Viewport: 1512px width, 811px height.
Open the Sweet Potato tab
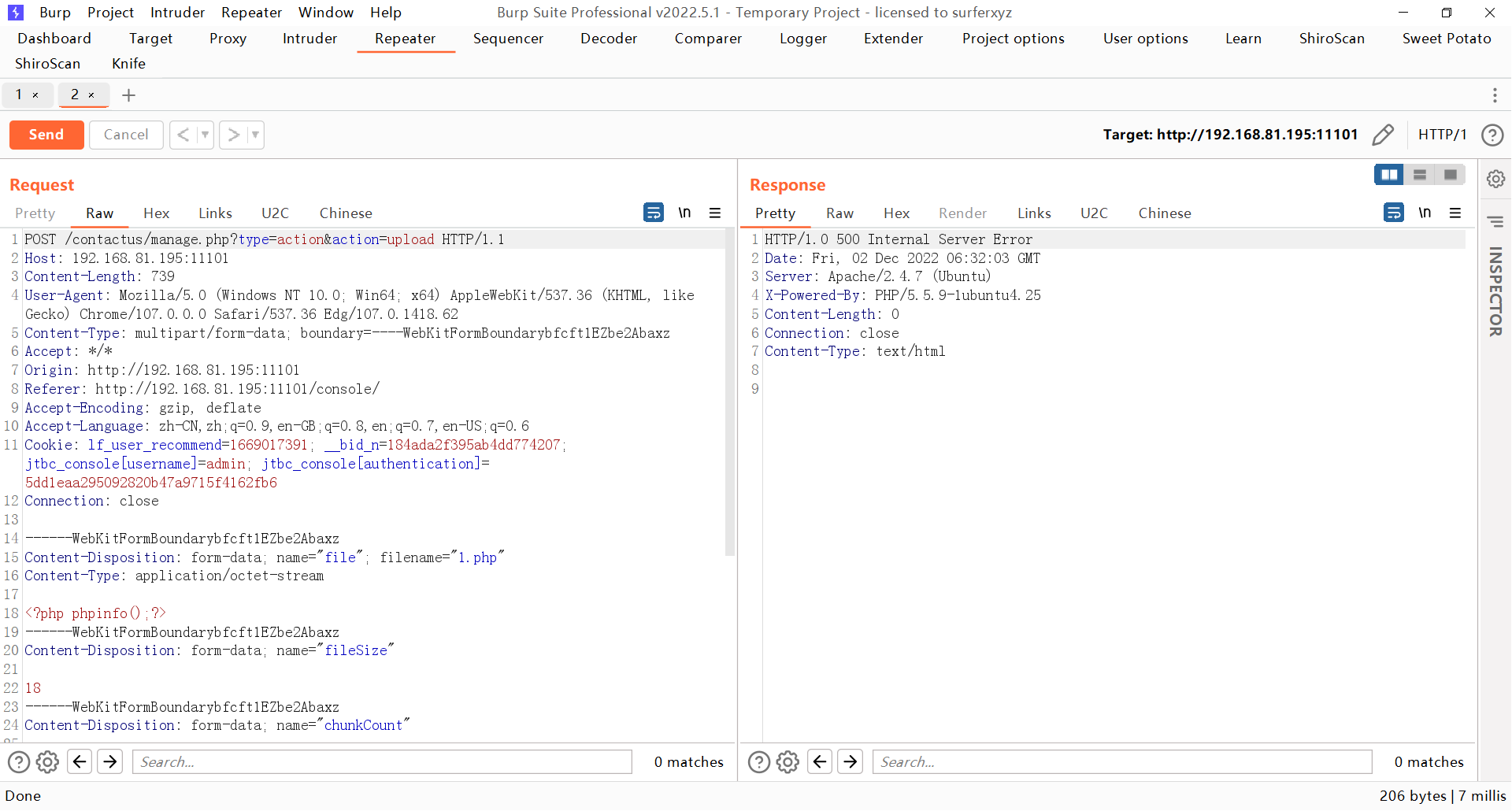[x=1447, y=39]
